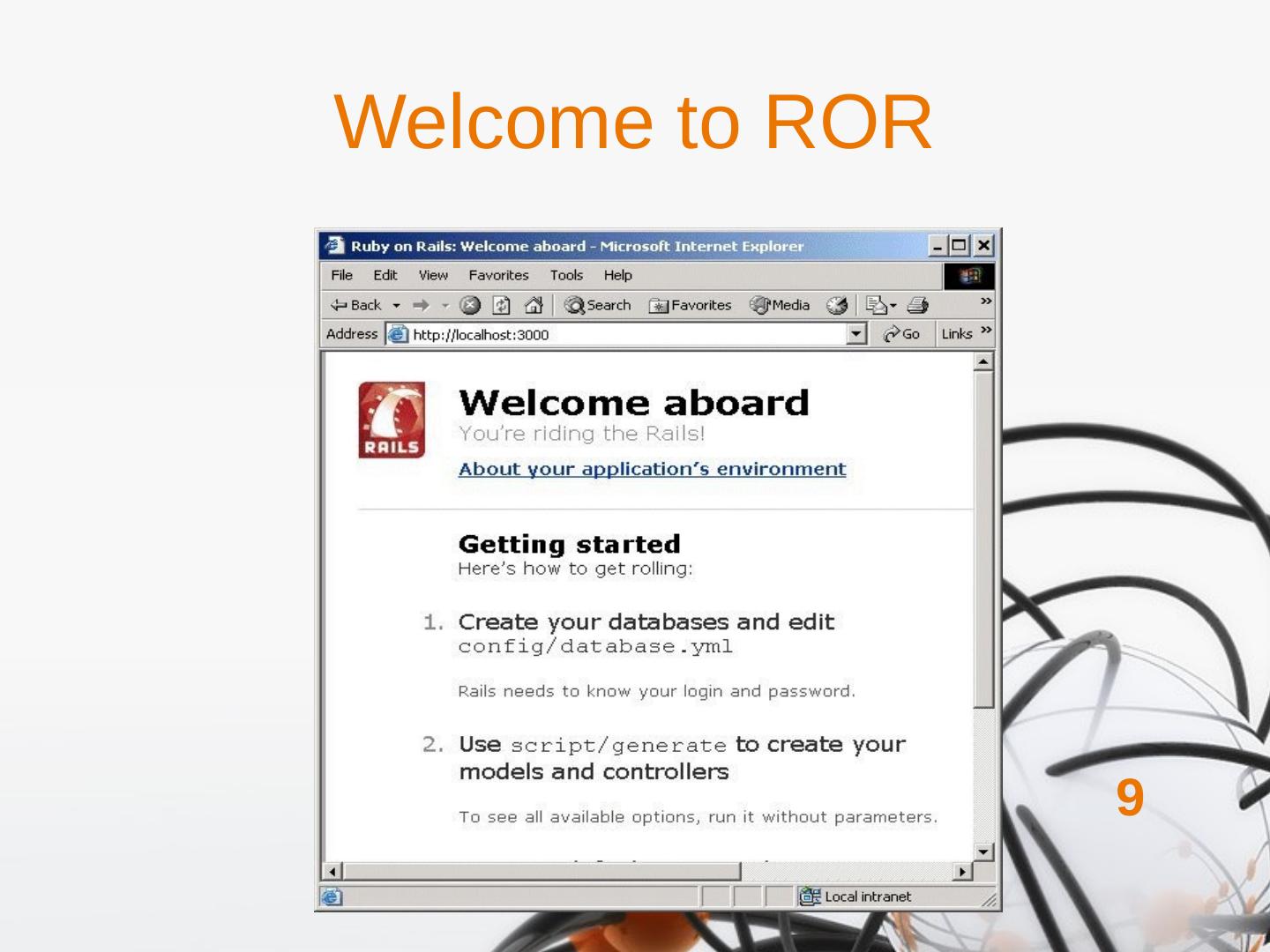Click "Create your databases and edit" step
Screen dimensions: 1270x952
click(646, 621)
